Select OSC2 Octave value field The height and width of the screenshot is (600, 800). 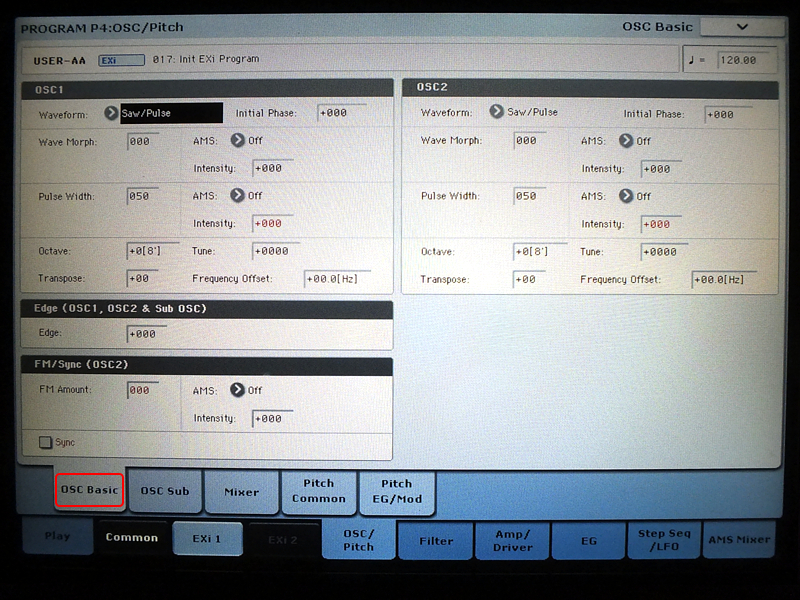tap(540, 252)
